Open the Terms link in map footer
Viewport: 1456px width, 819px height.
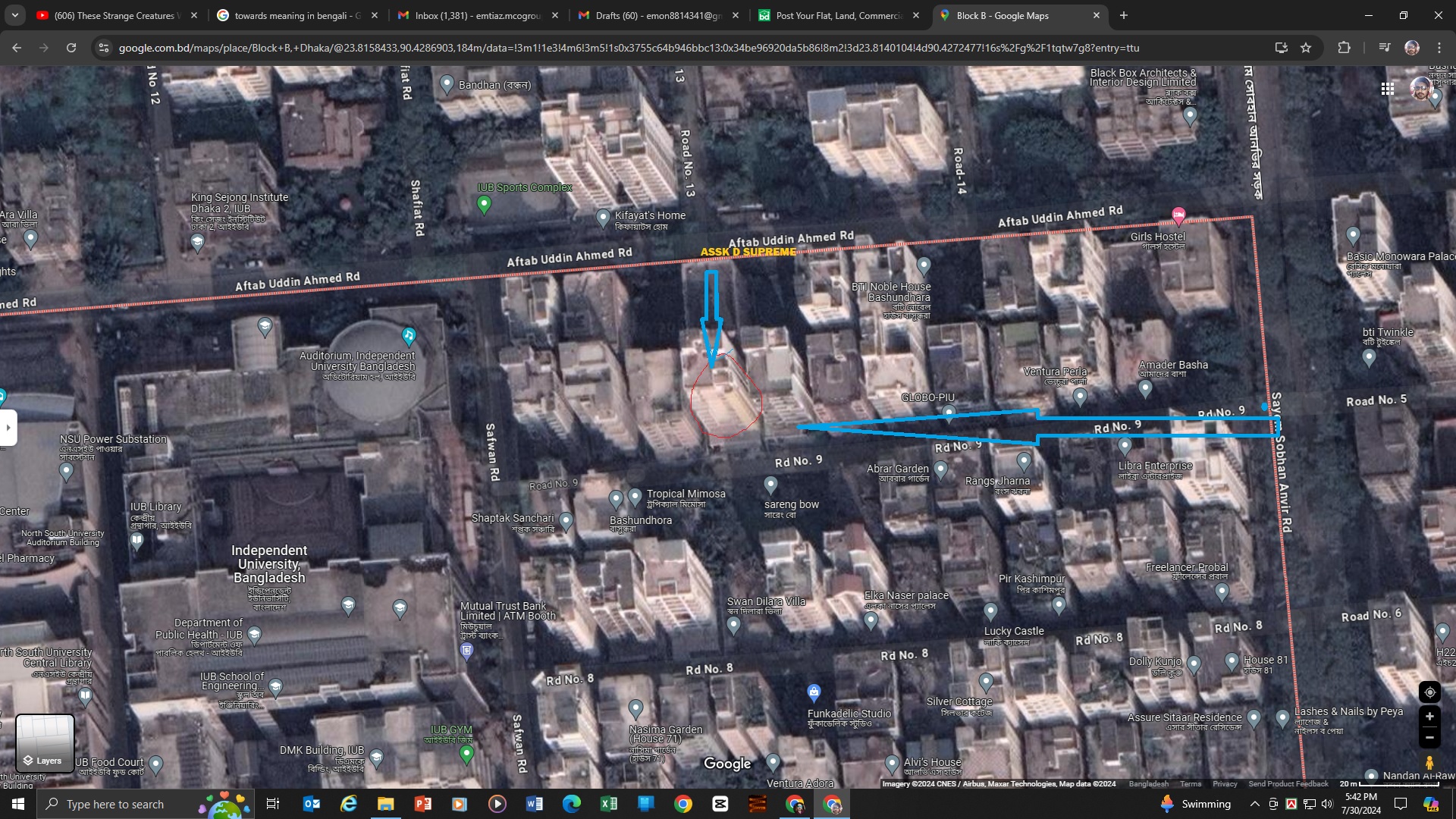1191,784
